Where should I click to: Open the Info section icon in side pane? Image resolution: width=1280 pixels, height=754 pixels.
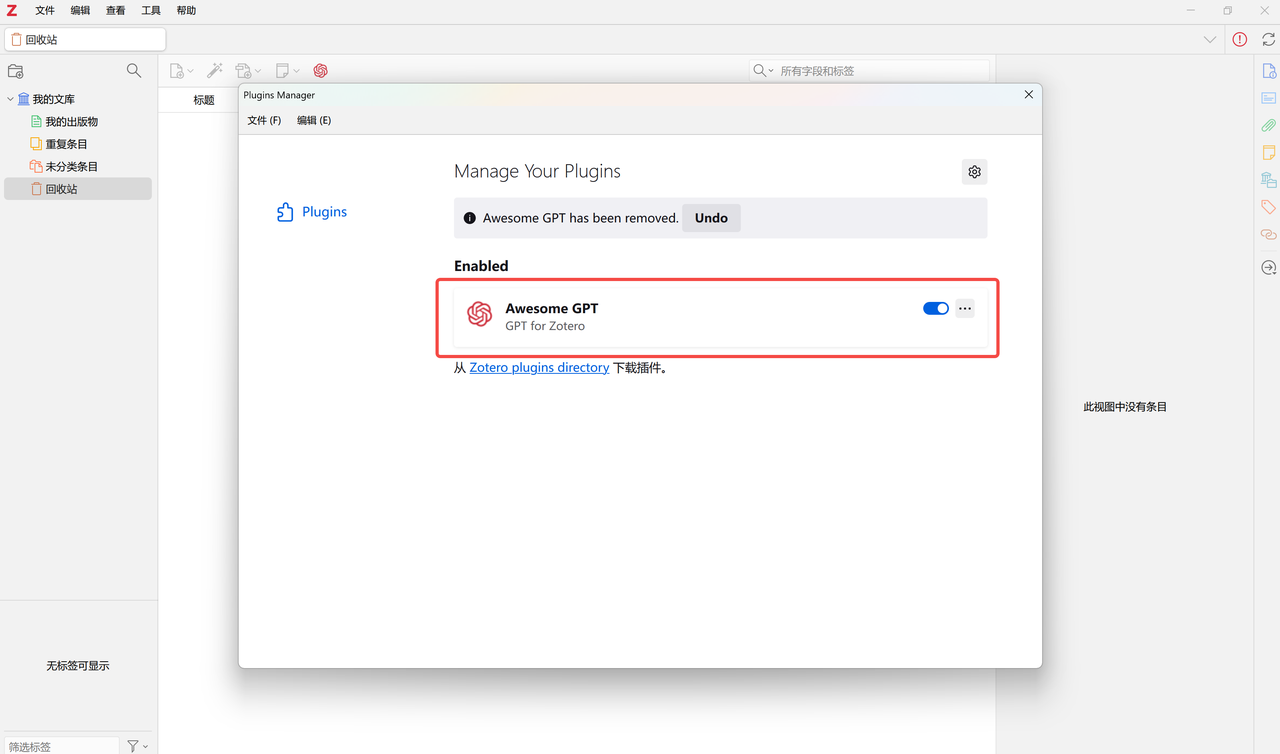(x=1269, y=71)
